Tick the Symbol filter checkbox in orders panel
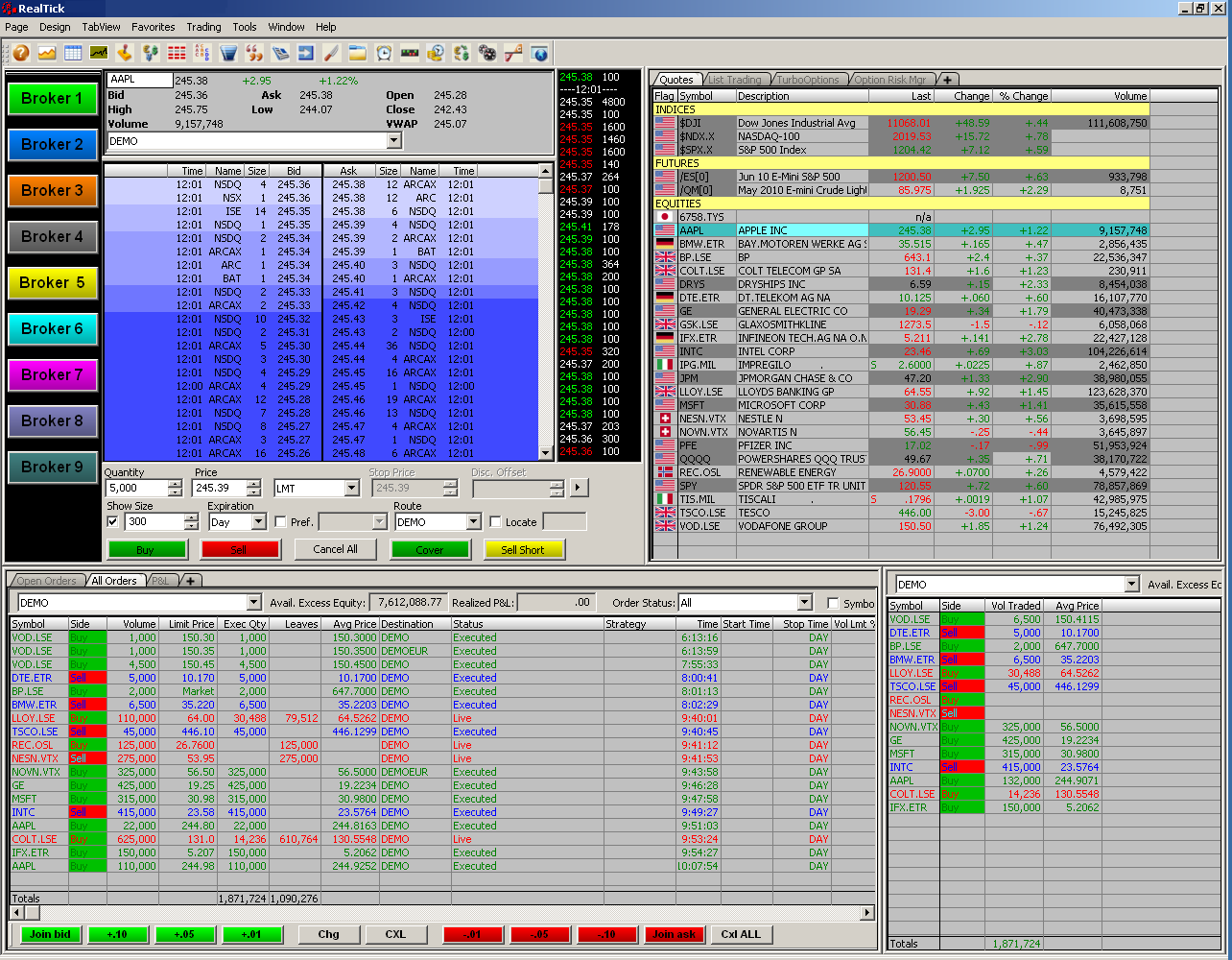The height and width of the screenshot is (960, 1232). click(x=833, y=603)
